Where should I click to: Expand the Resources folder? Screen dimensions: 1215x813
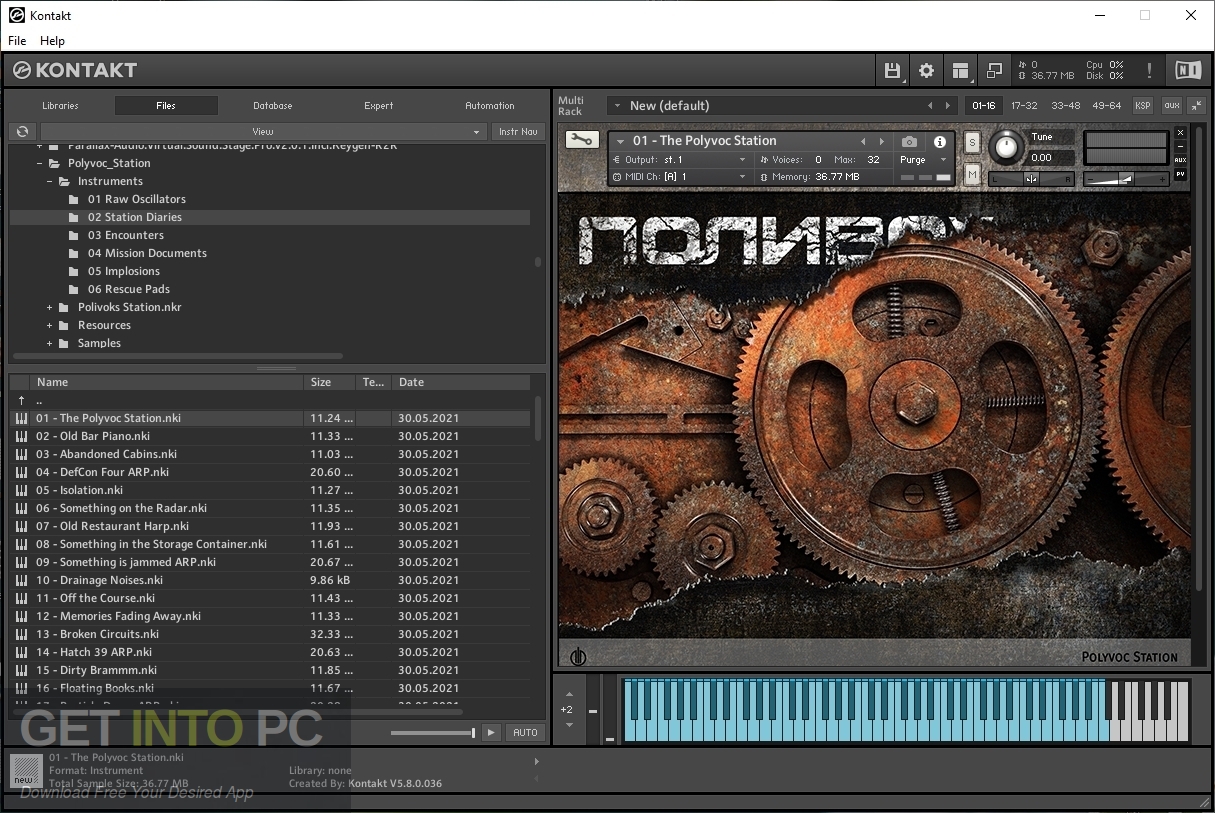click(x=49, y=325)
